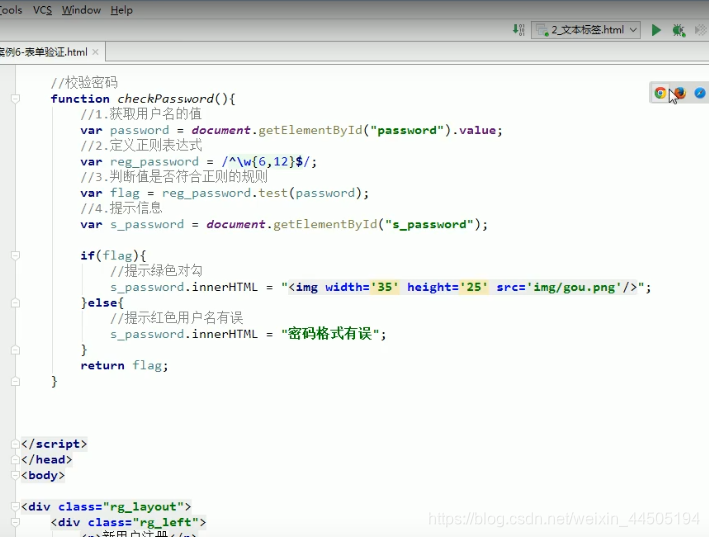Viewport: 709px width, 537px height.
Task: Click reg_password.test(password) call
Action: pos(262,193)
